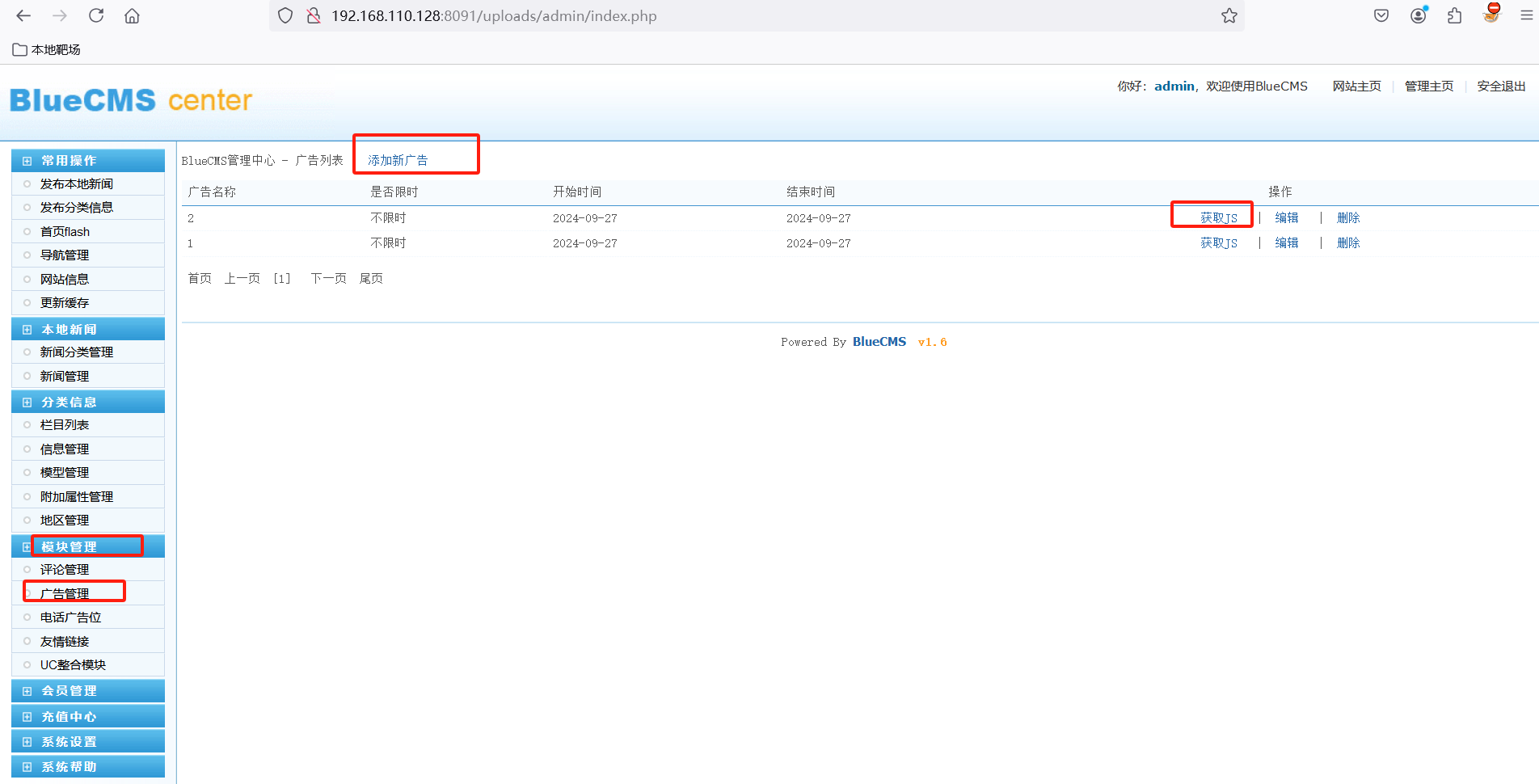Go back to the previous page
Screen dimensions: 1539x784
(23, 15)
